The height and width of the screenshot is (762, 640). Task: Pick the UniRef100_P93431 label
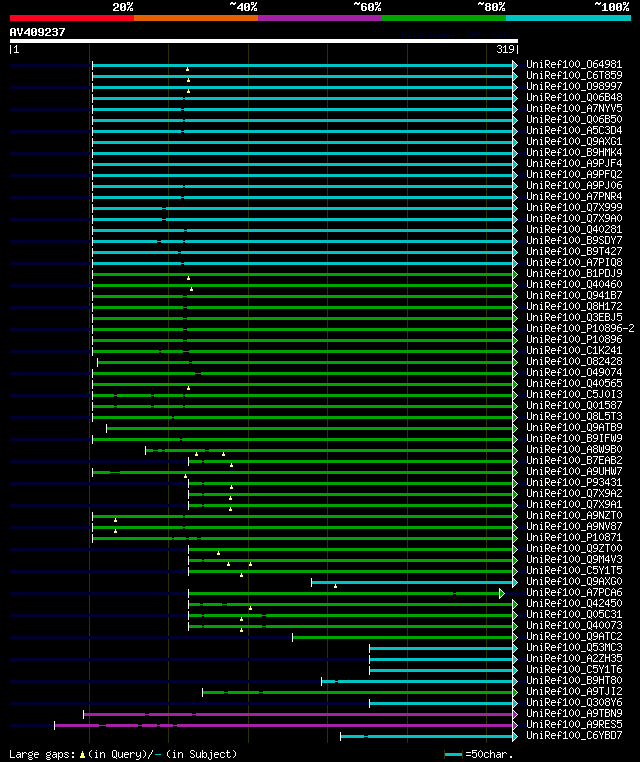point(574,483)
